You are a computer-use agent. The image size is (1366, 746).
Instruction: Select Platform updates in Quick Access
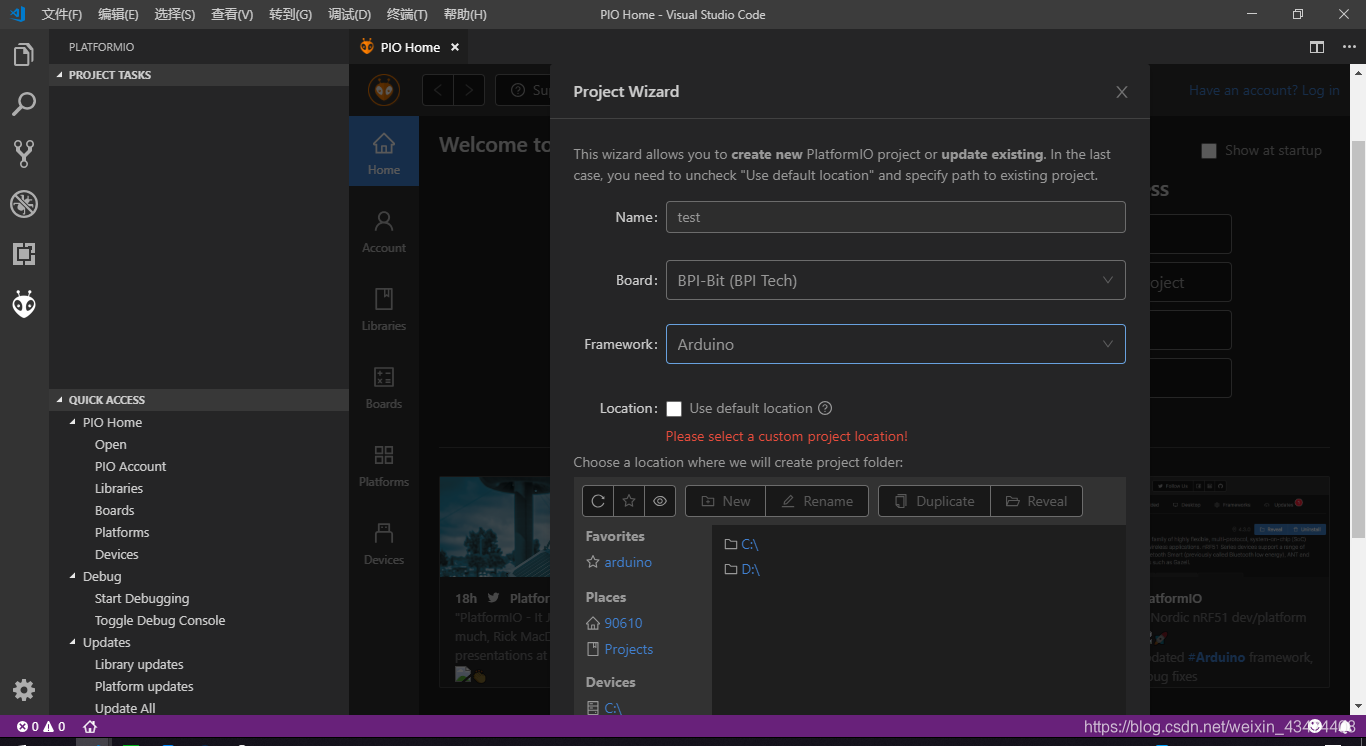click(144, 686)
